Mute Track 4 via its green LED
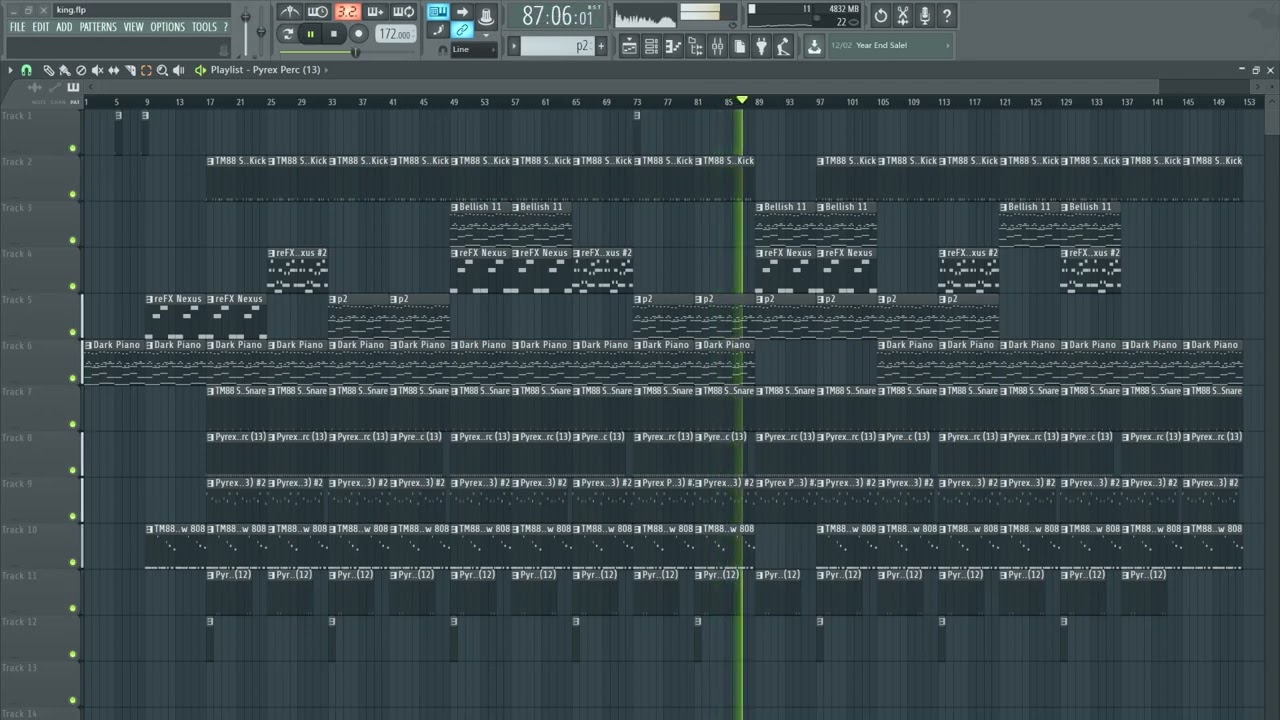 (x=73, y=286)
